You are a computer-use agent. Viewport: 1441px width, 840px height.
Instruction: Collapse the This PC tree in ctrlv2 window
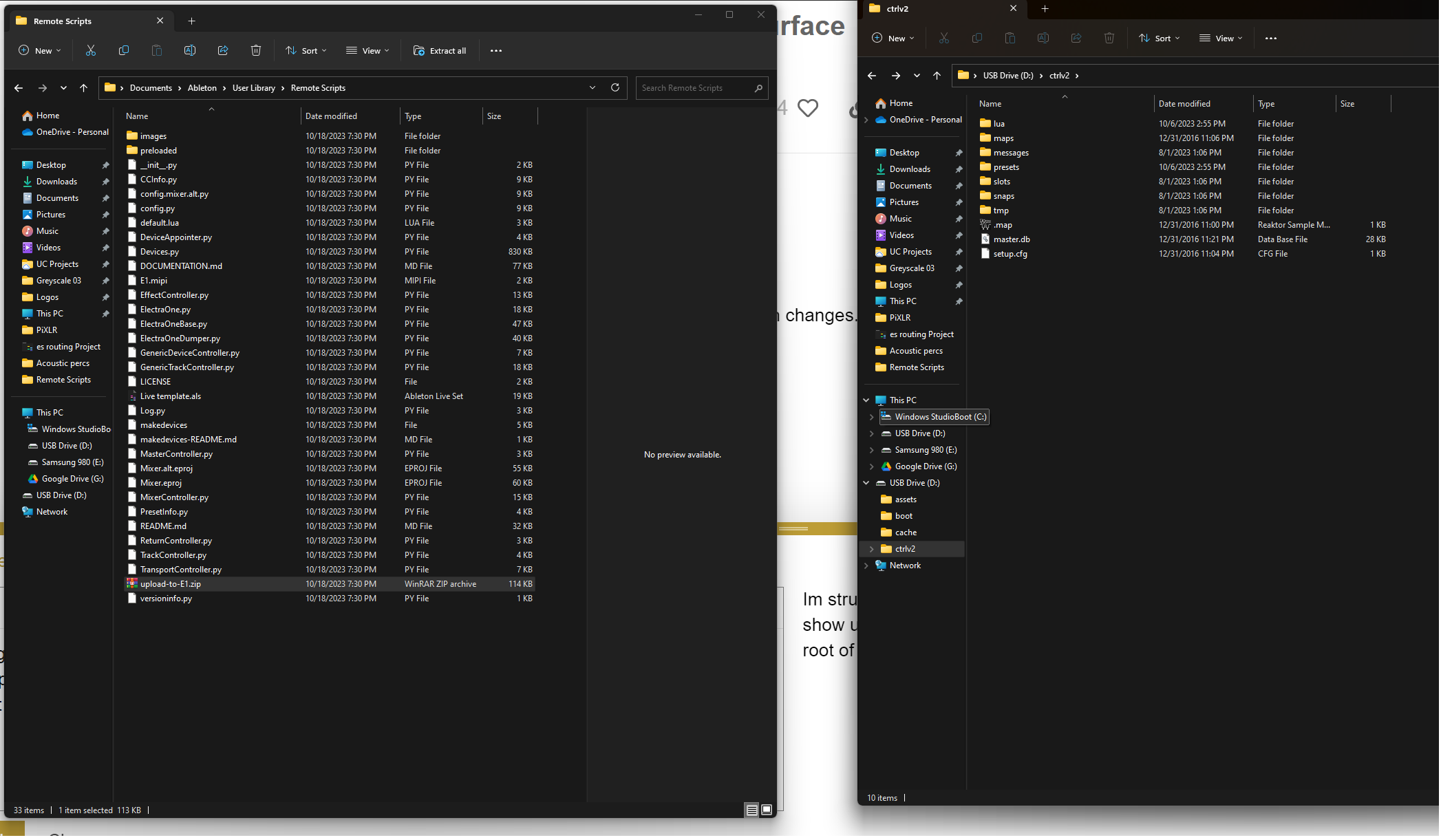(866, 400)
